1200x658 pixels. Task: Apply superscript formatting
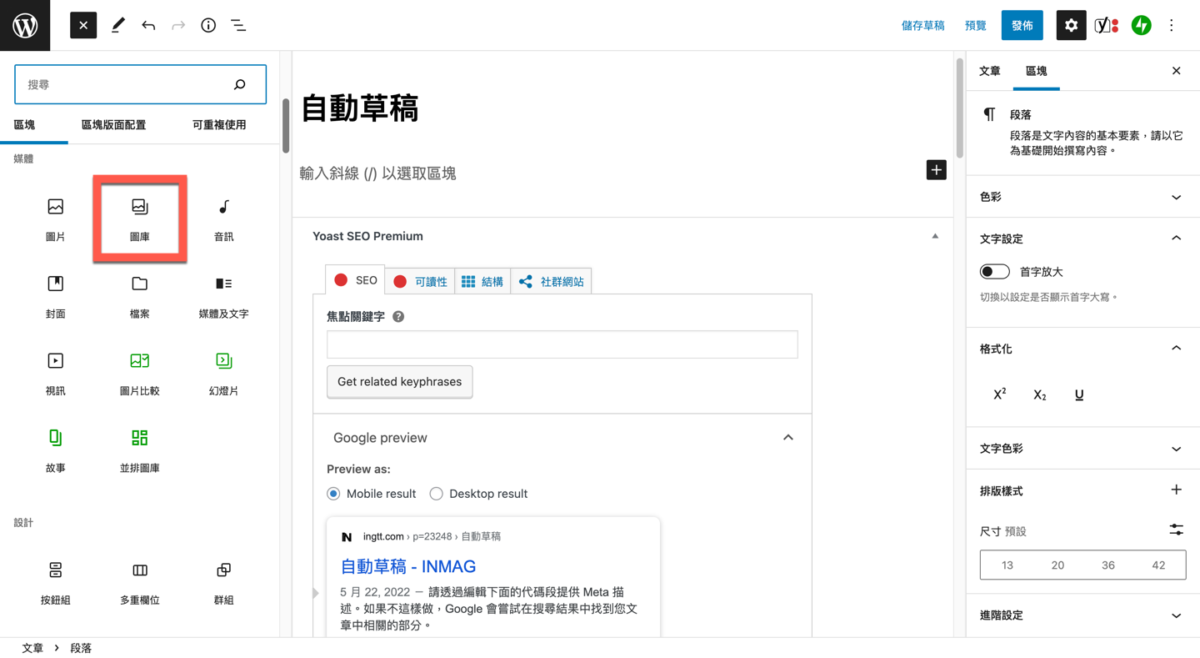pyautogui.click(x=1000, y=395)
